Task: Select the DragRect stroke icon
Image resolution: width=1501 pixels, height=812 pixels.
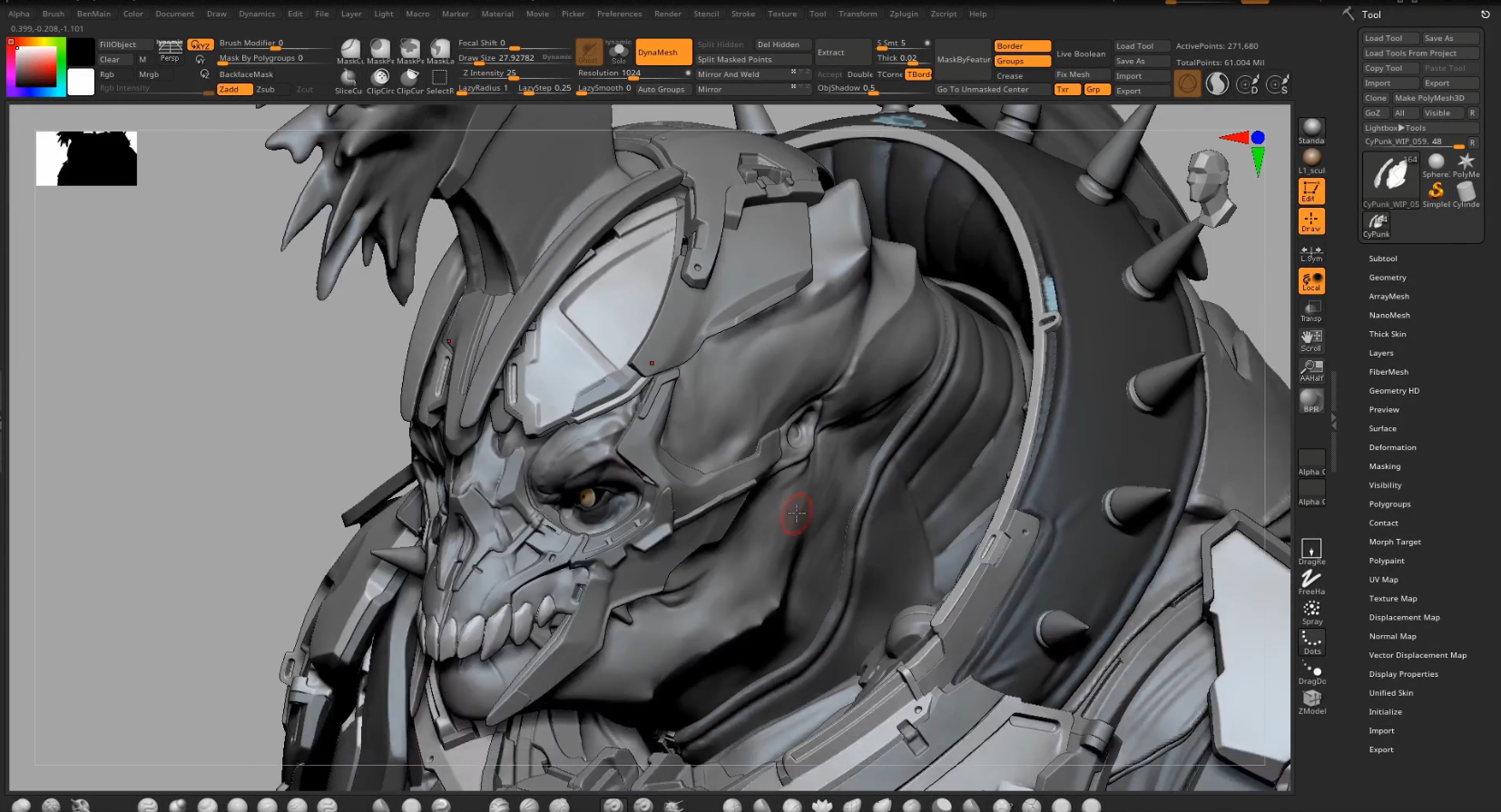Action: pyautogui.click(x=1311, y=552)
